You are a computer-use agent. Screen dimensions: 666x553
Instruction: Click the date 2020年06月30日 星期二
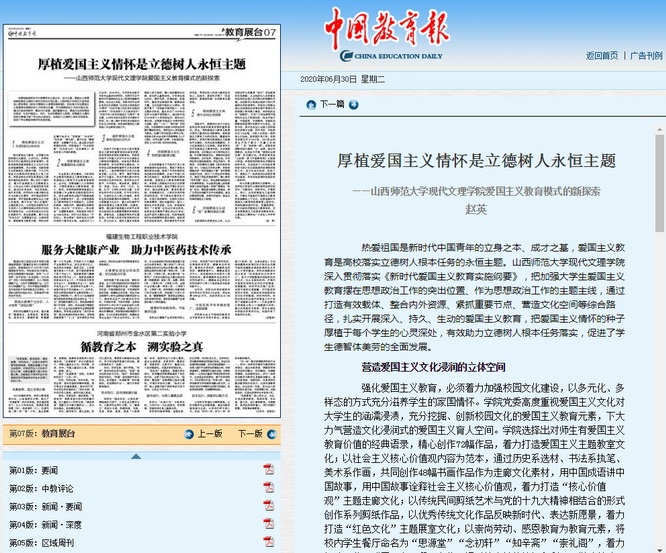pos(342,79)
